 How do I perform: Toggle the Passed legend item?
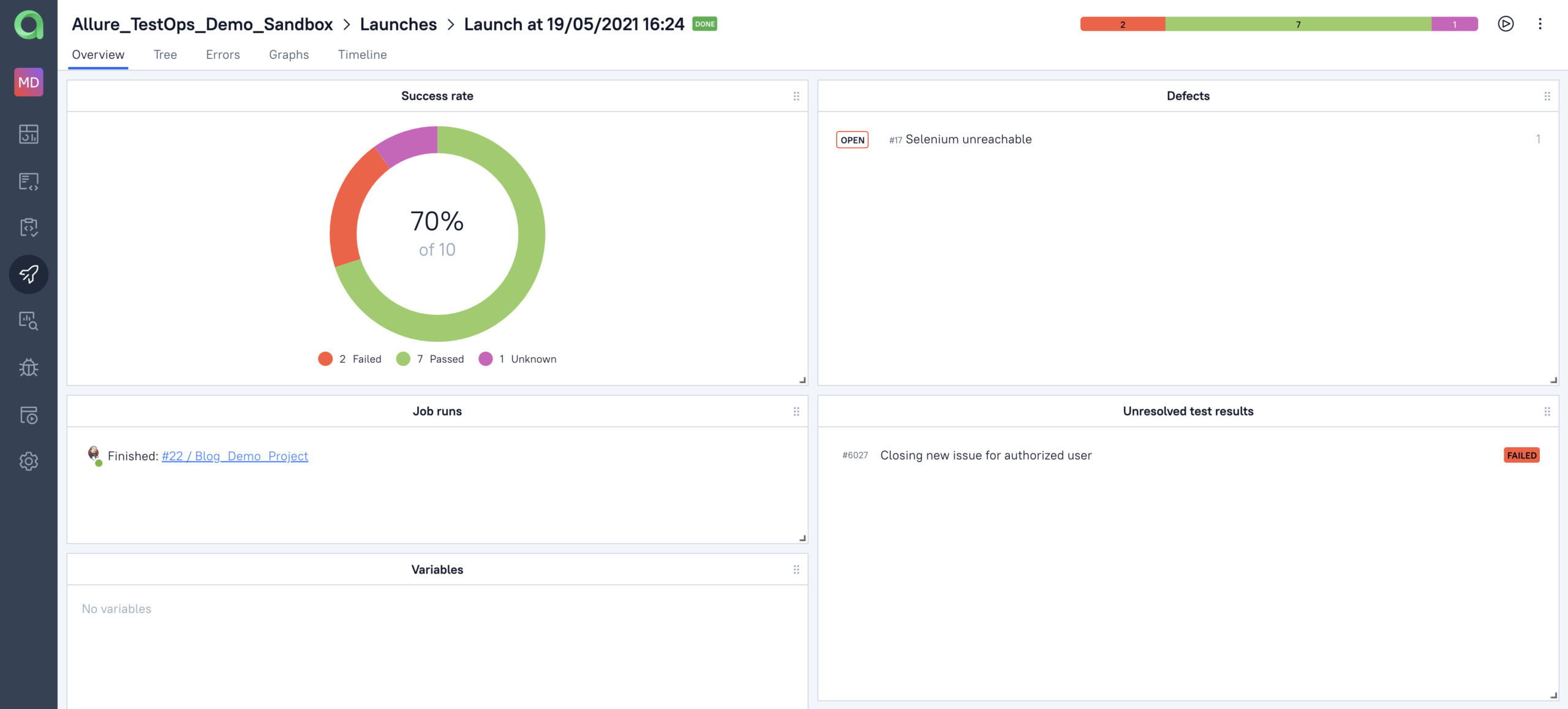[x=431, y=359]
